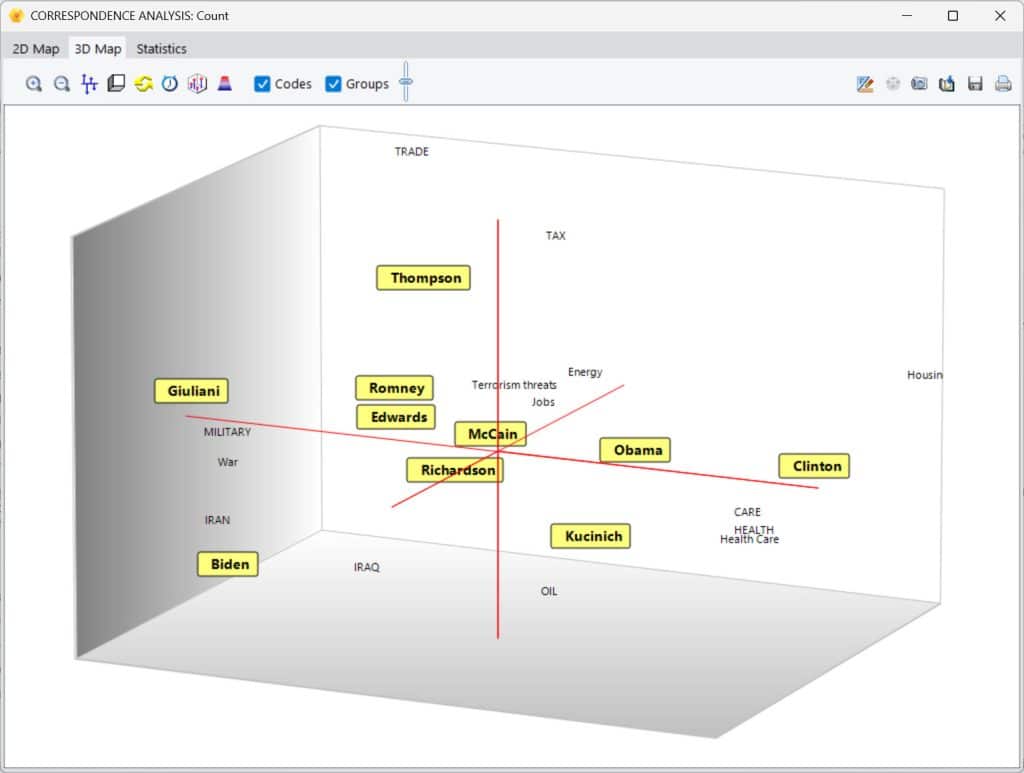The height and width of the screenshot is (773, 1024).
Task: Click the Jobs code label
Action: click(x=543, y=402)
